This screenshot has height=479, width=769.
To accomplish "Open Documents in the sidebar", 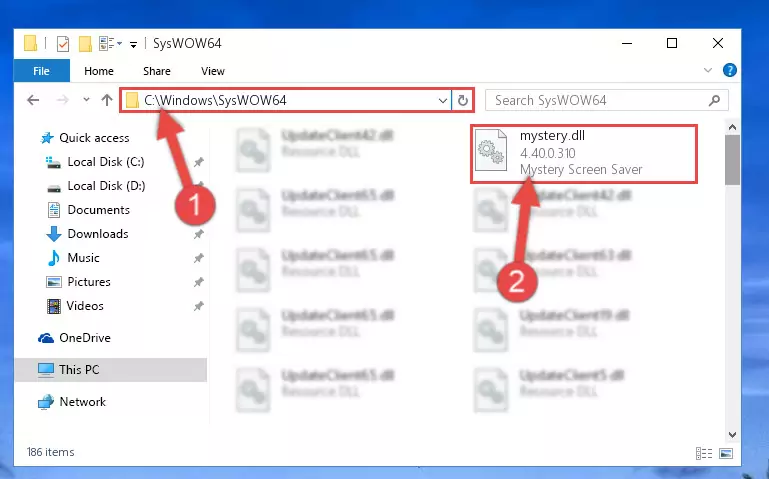I will tap(99, 210).
